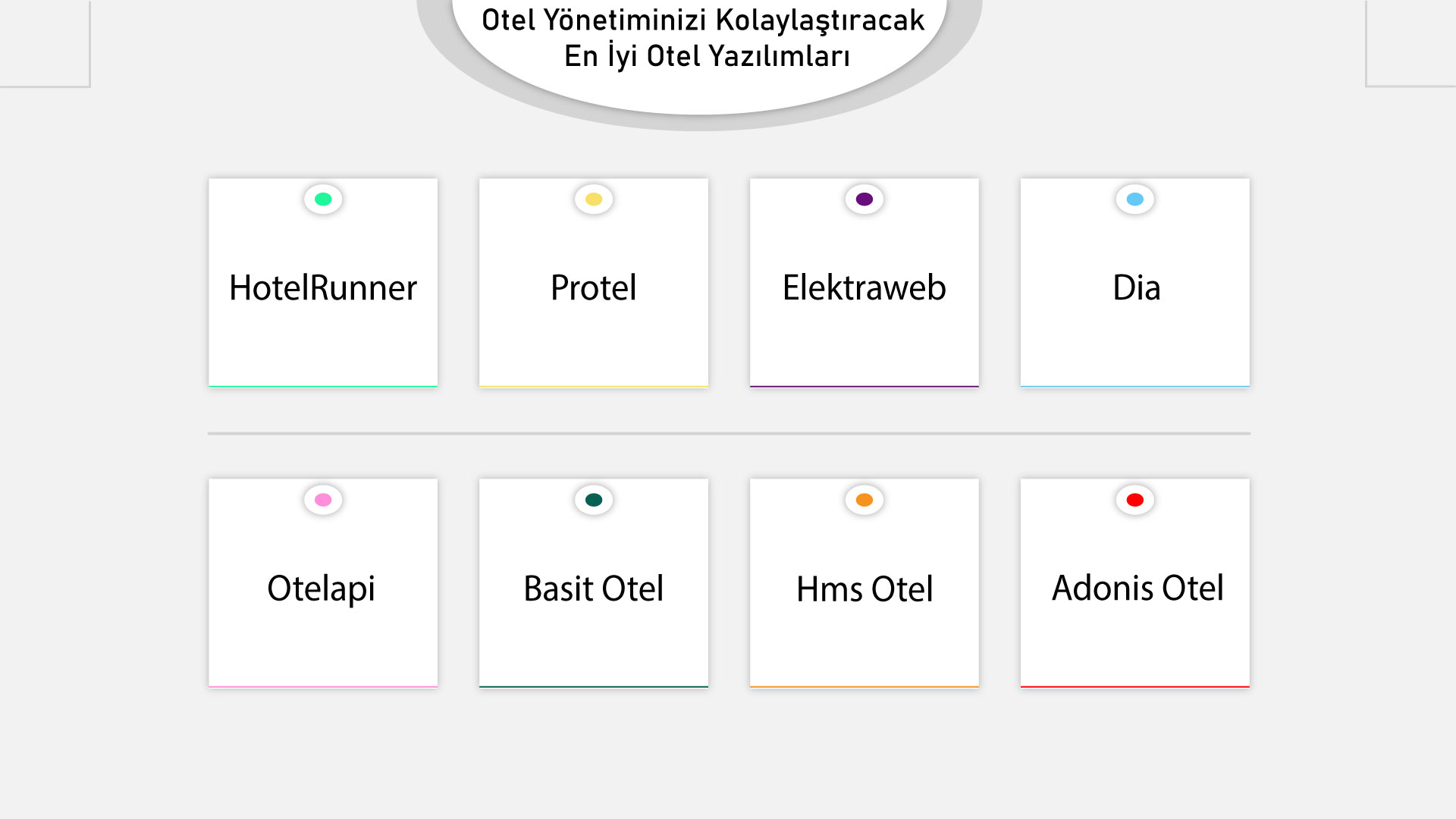Viewport: 1456px width, 819px height.
Task: Click the horizontal divider between card rows
Action: (729, 434)
